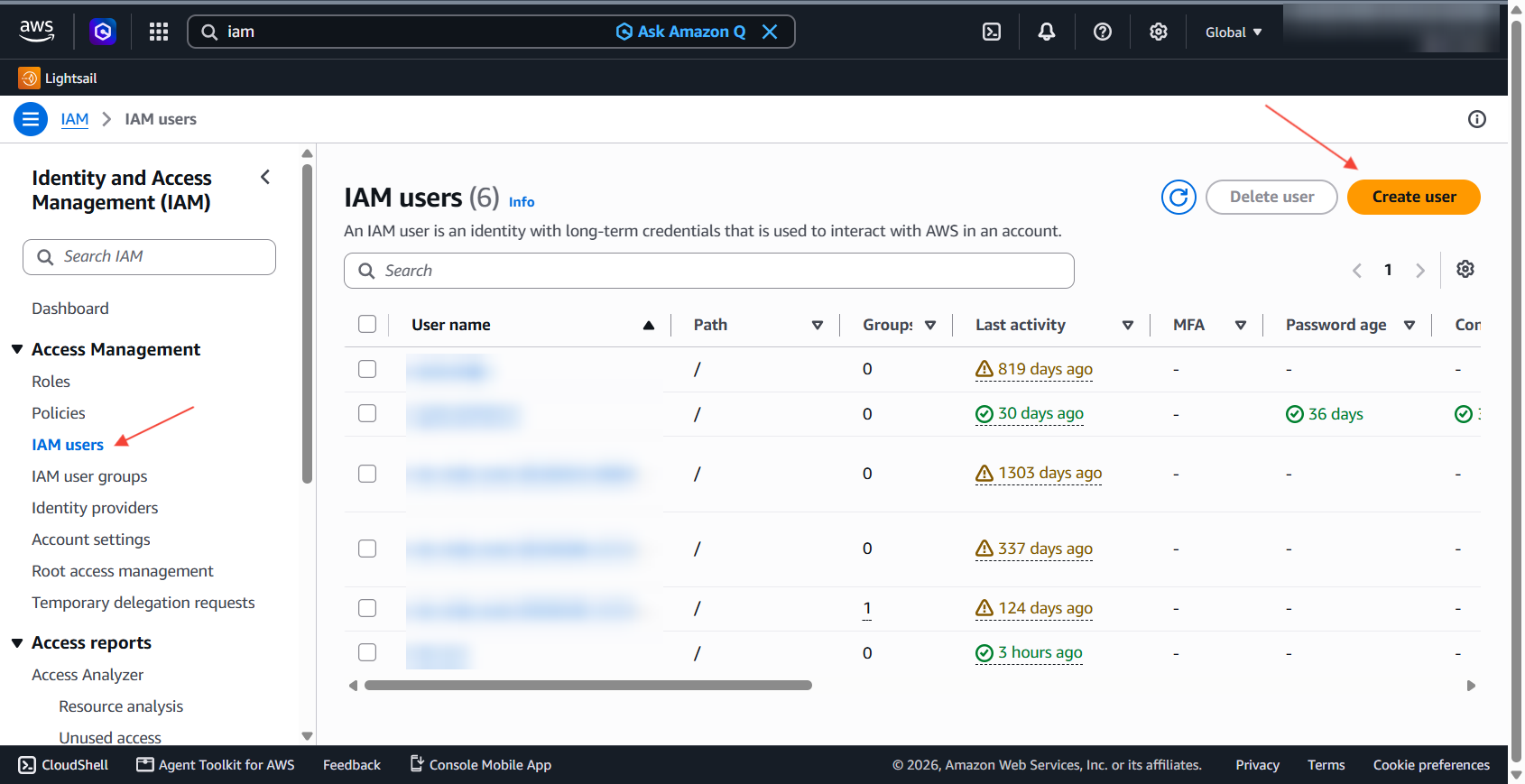This screenshot has width=1525, height=784.
Task: Open the Global region dropdown
Action: click(1234, 32)
